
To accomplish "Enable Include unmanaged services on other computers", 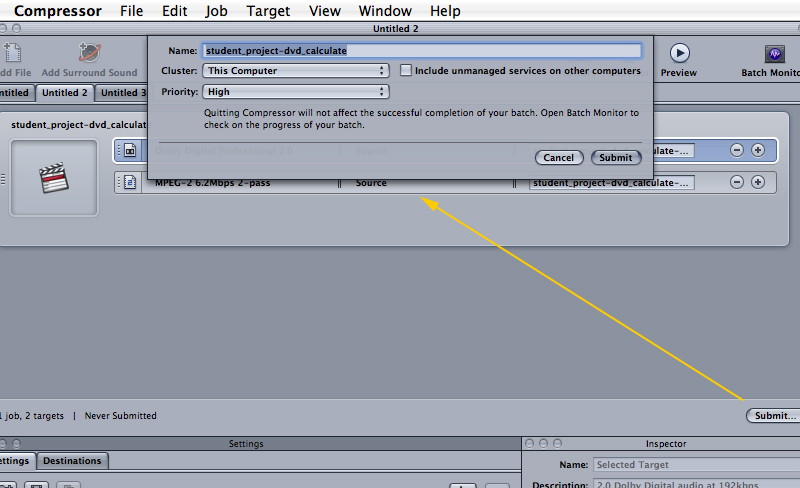I will tap(406, 71).
